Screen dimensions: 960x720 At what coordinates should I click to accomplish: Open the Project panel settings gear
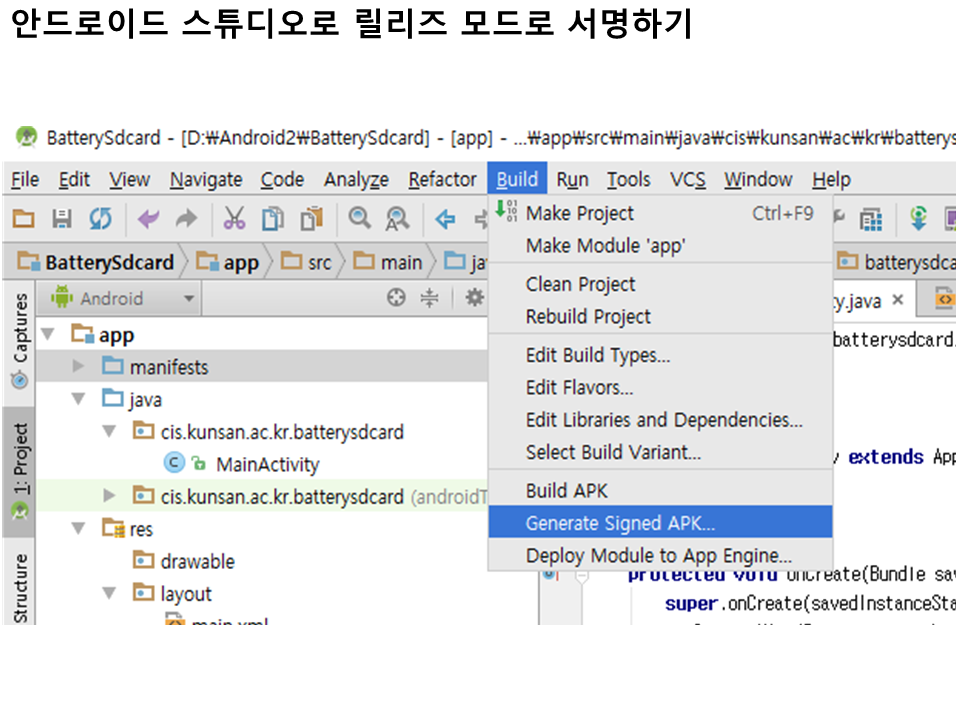point(474,297)
